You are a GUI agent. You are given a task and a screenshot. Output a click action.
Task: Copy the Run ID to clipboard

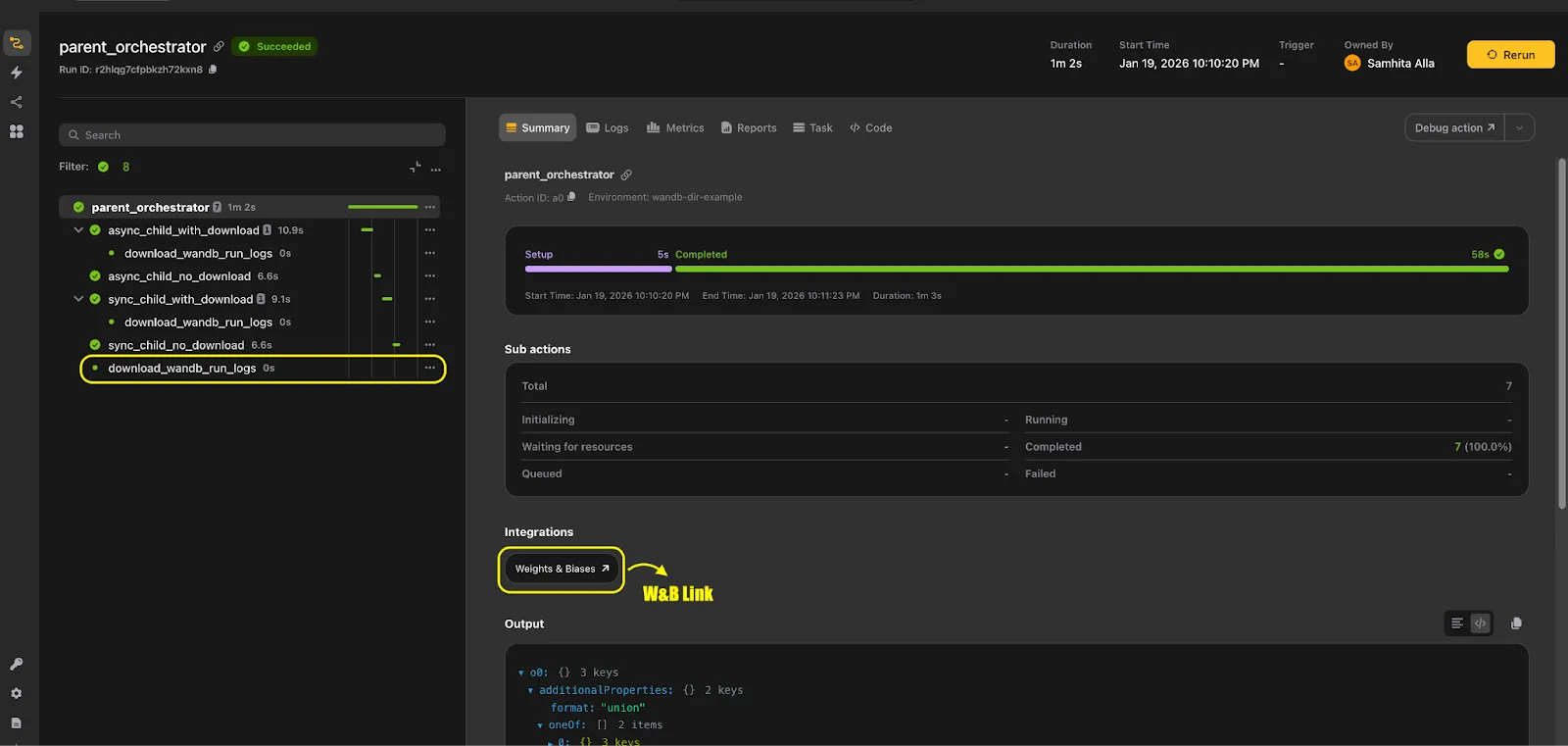[213, 70]
